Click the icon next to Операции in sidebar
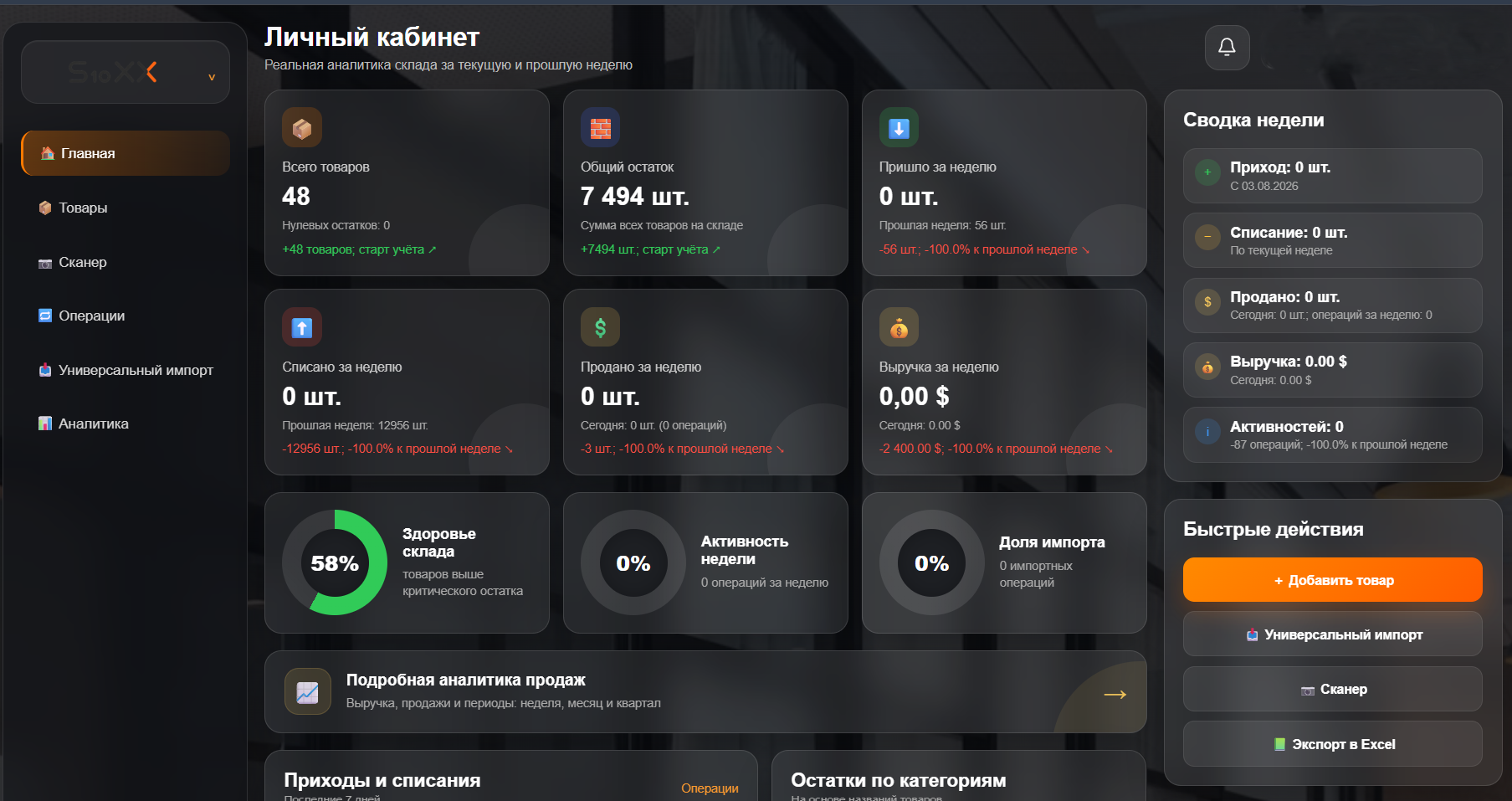Image resolution: width=1512 pixels, height=801 pixels. [x=45, y=316]
